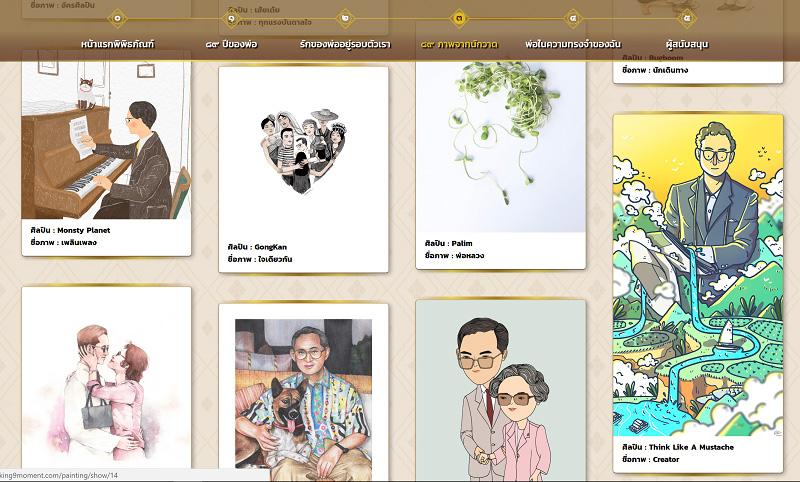The width and height of the screenshot is (800, 482).
Task: Go to the ๘๙ ปีของพ่อ section
Action: [231, 45]
